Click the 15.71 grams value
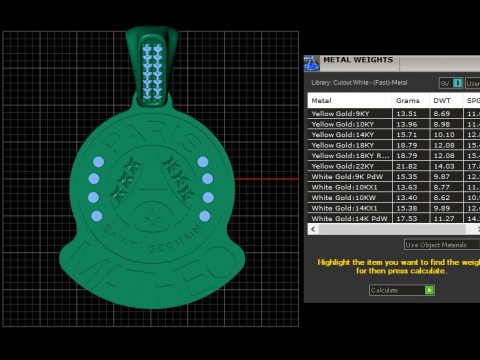The height and width of the screenshot is (360, 480). point(406,135)
